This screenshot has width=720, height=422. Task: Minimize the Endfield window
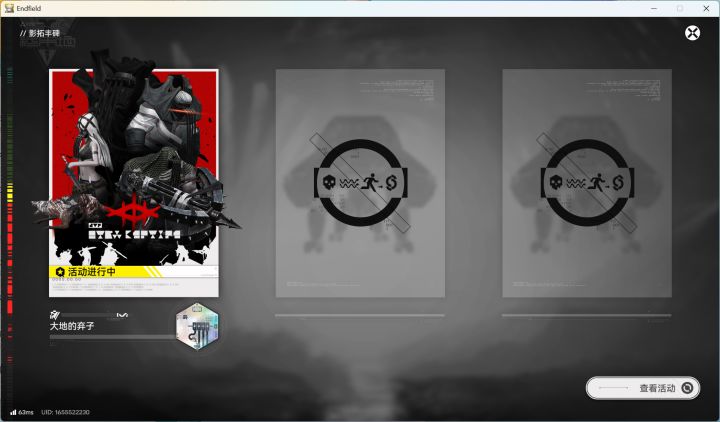click(x=654, y=8)
